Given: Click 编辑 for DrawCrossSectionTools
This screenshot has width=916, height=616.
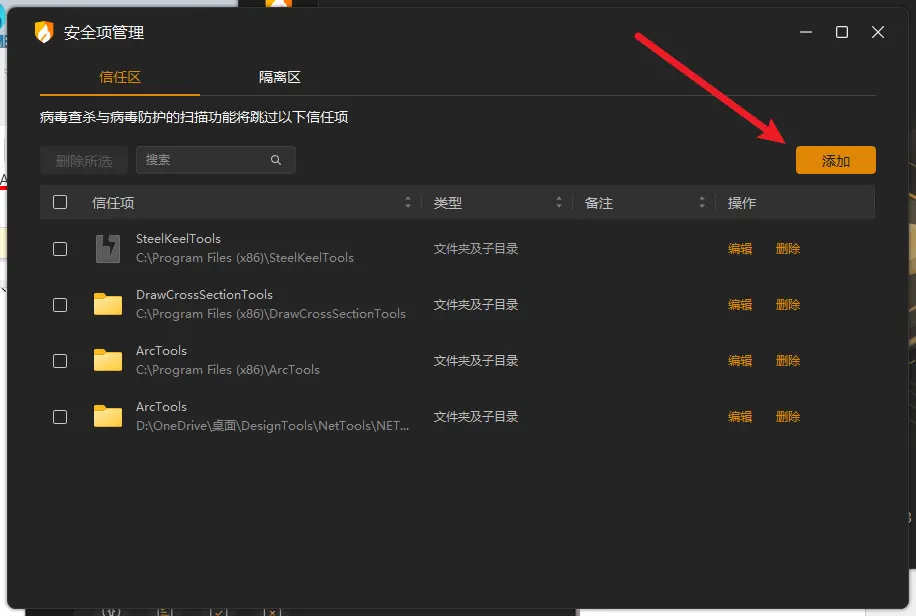Looking at the screenshot, I should coord(740,305).
